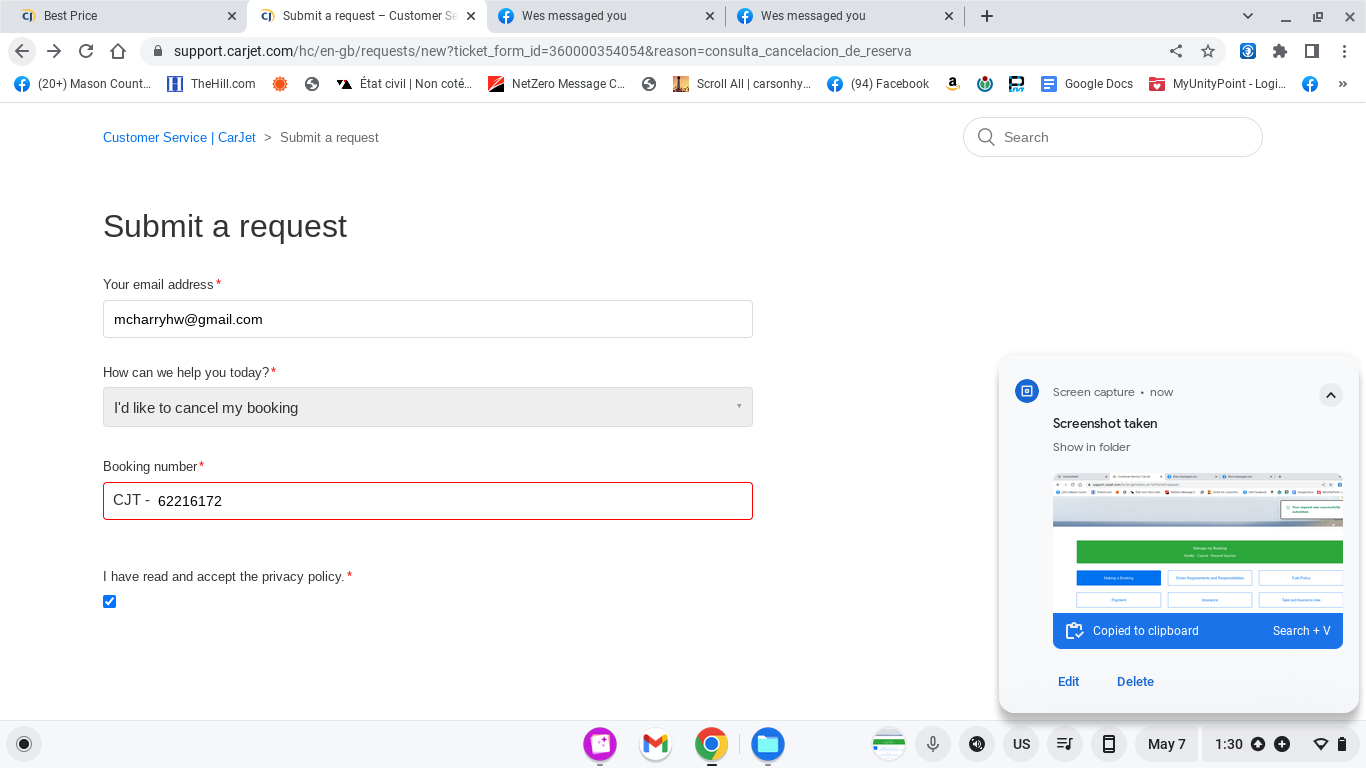Switch to the Best Price tab
The width and height of the screenshot is (1366, 768).
(x=120, y=16)
